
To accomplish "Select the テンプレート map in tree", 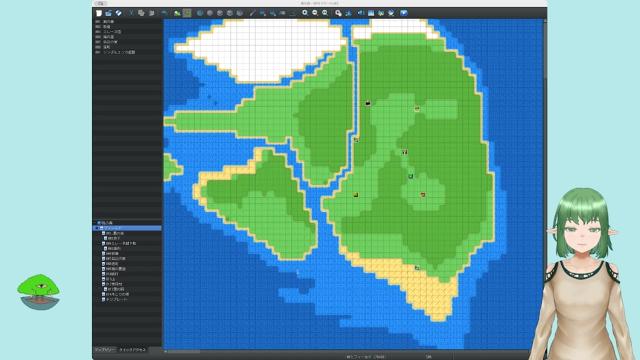I will point(116,299).
